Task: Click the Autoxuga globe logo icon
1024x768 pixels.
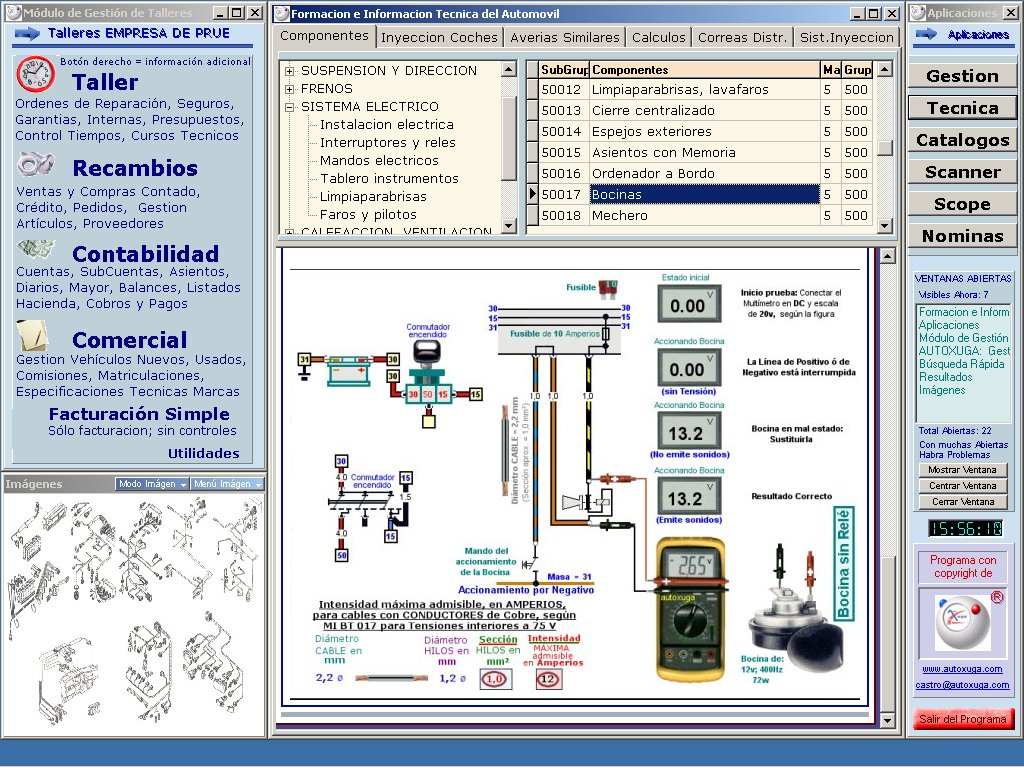Action: (x=963, y=621)
